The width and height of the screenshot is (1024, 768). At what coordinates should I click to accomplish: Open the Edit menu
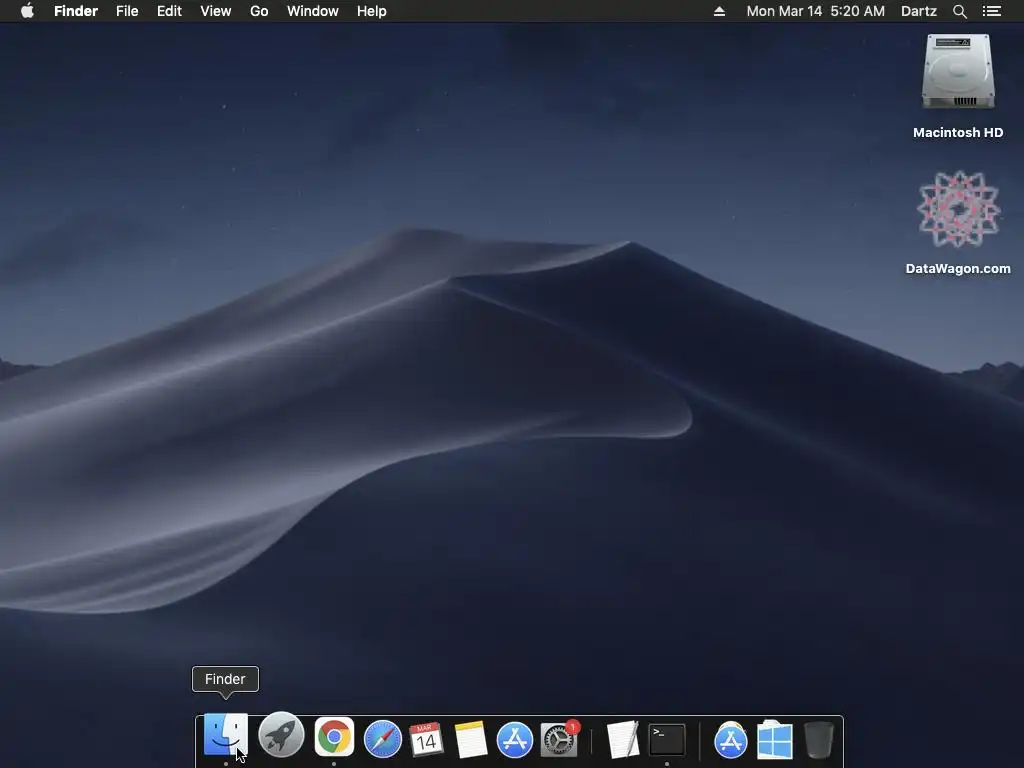click(169, 11)
